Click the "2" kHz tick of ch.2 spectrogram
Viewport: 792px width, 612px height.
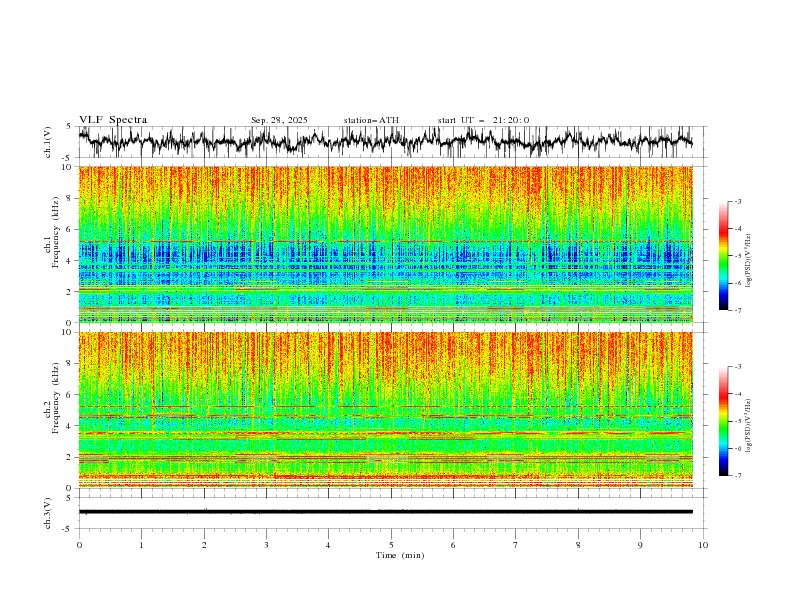pos(71,457)
